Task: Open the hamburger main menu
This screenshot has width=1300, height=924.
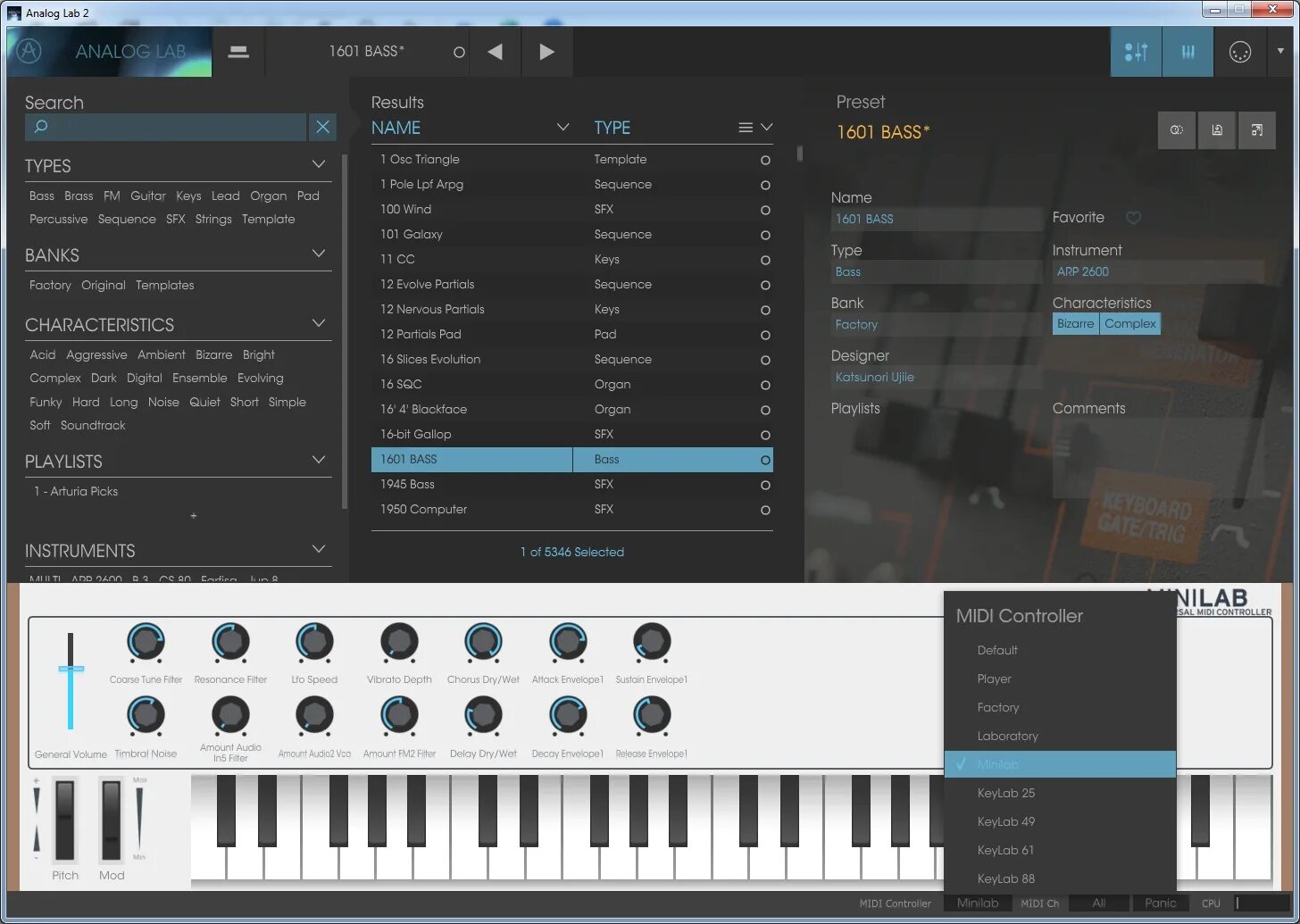Action: [x=238, y=52]
